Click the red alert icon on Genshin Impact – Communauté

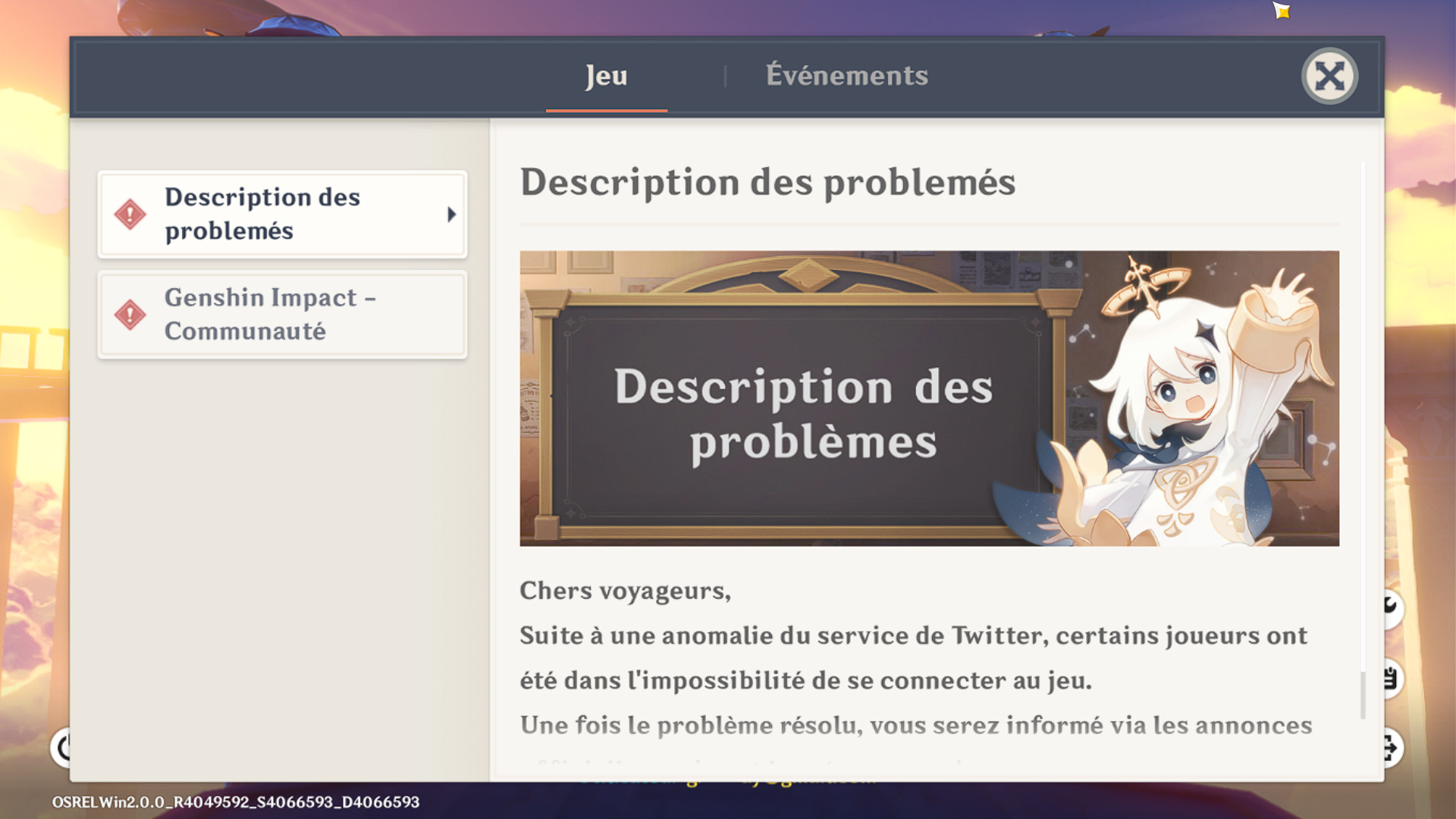[130, 314]
